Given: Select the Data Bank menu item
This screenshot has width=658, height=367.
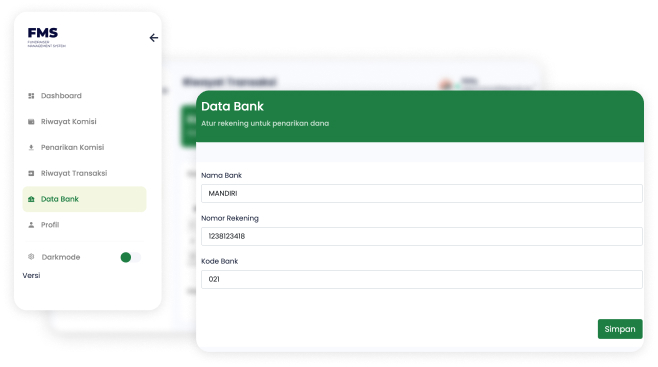Looking at the screenshot, I should coord(84,199).
